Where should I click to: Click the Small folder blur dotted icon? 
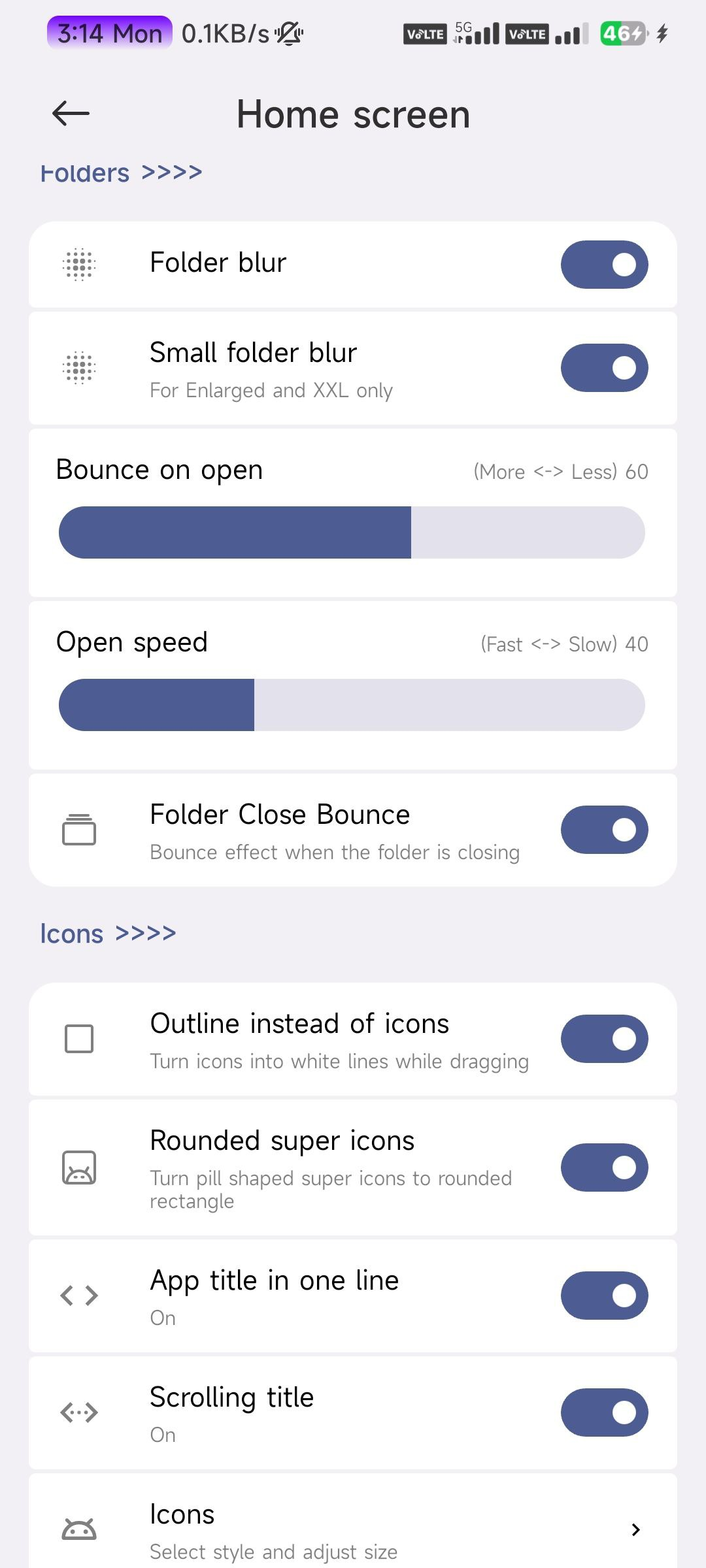(79, 368)
